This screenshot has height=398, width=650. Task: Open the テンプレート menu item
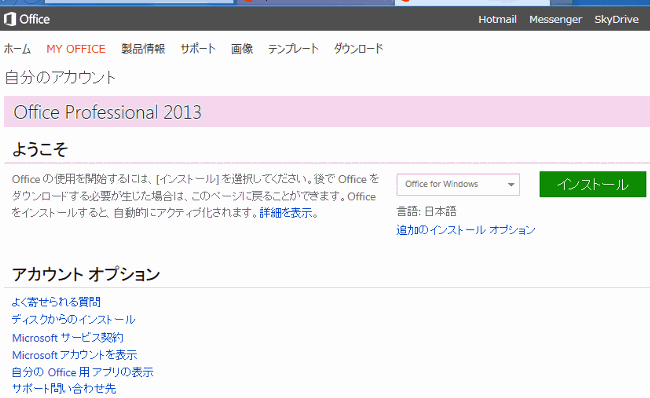coord(293,49)
